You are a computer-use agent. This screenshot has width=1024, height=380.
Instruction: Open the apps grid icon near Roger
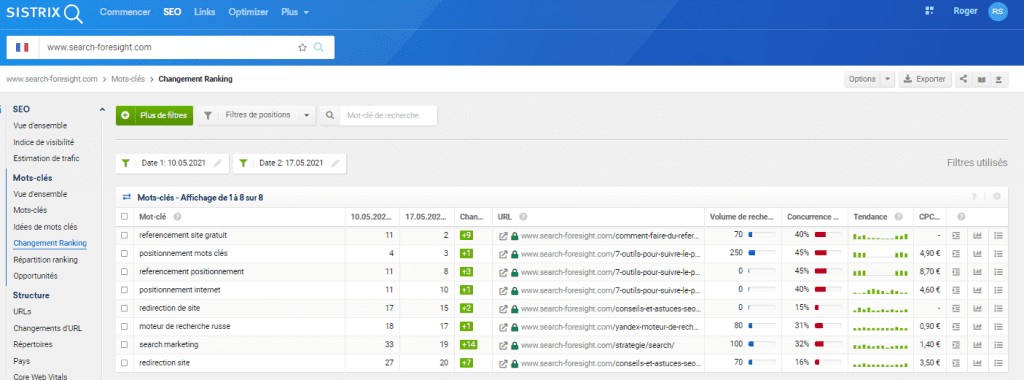930,11
